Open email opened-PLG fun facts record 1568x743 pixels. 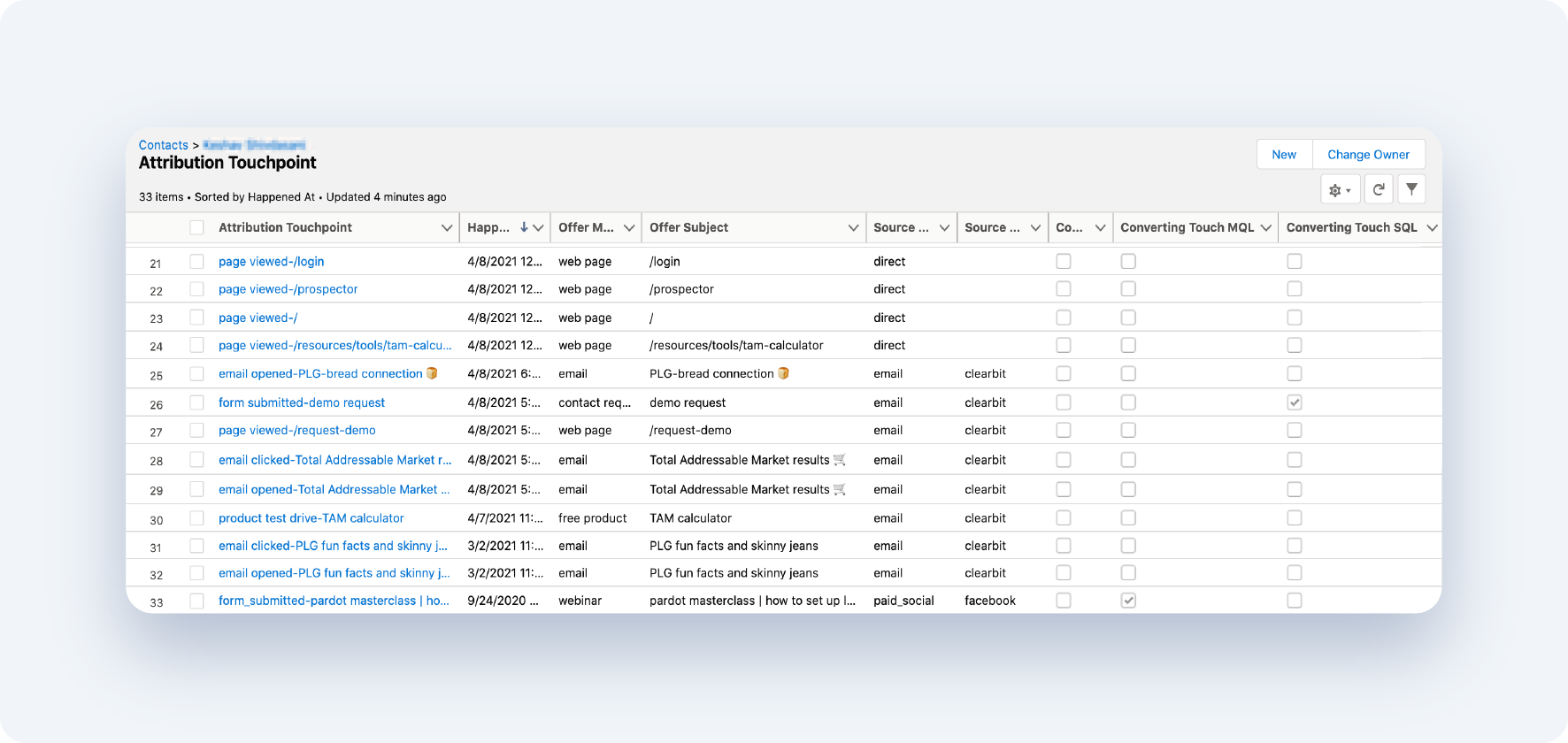pyautogui.click(x=334, y=573)
